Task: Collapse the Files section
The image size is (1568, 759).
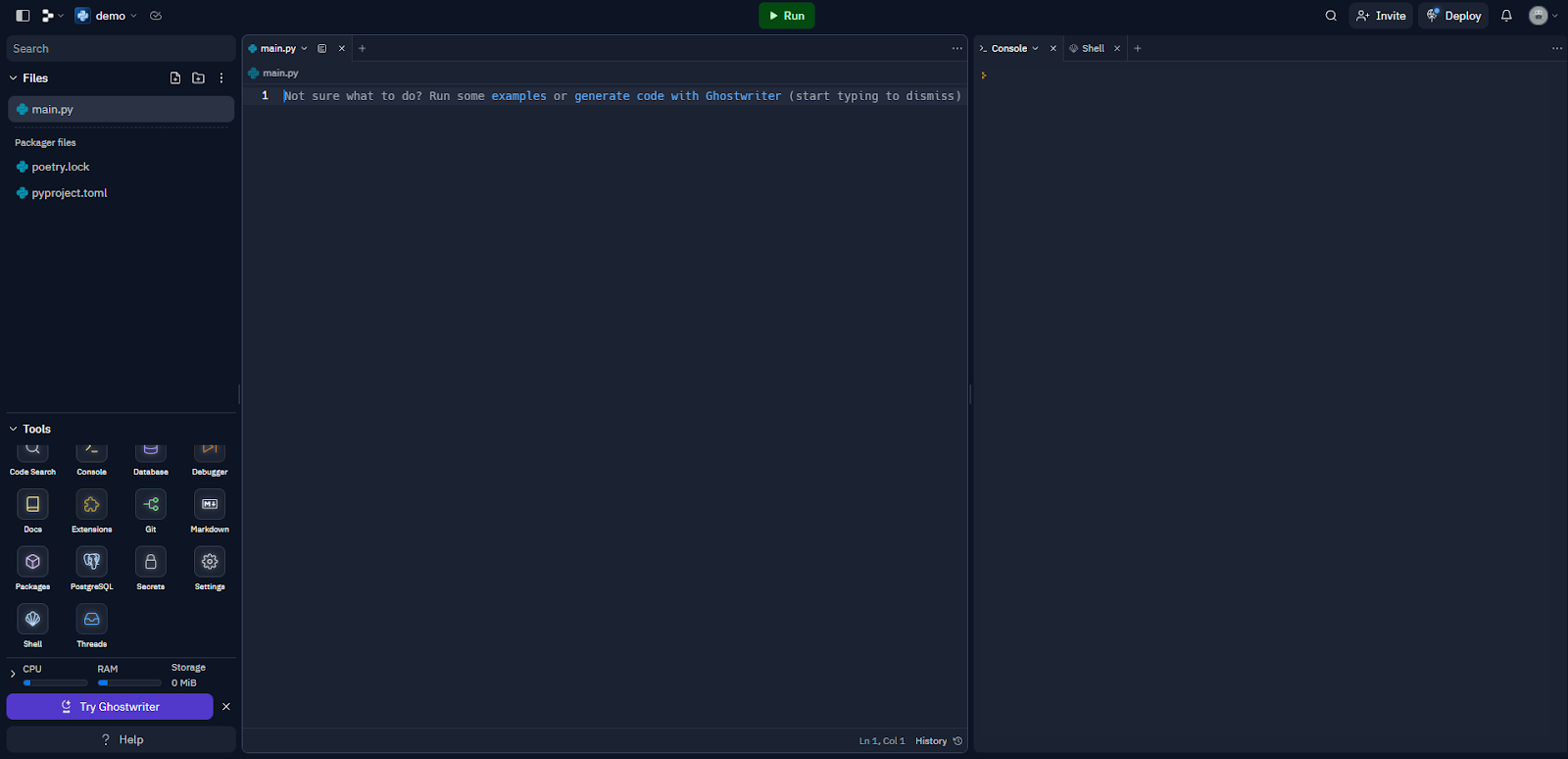Action: 14,78
